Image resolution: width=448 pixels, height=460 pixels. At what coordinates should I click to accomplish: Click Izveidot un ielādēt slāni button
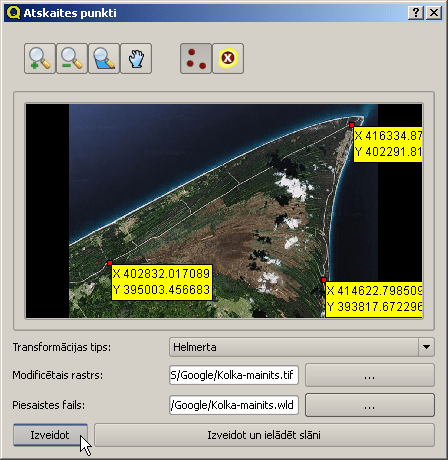(264, 435)
